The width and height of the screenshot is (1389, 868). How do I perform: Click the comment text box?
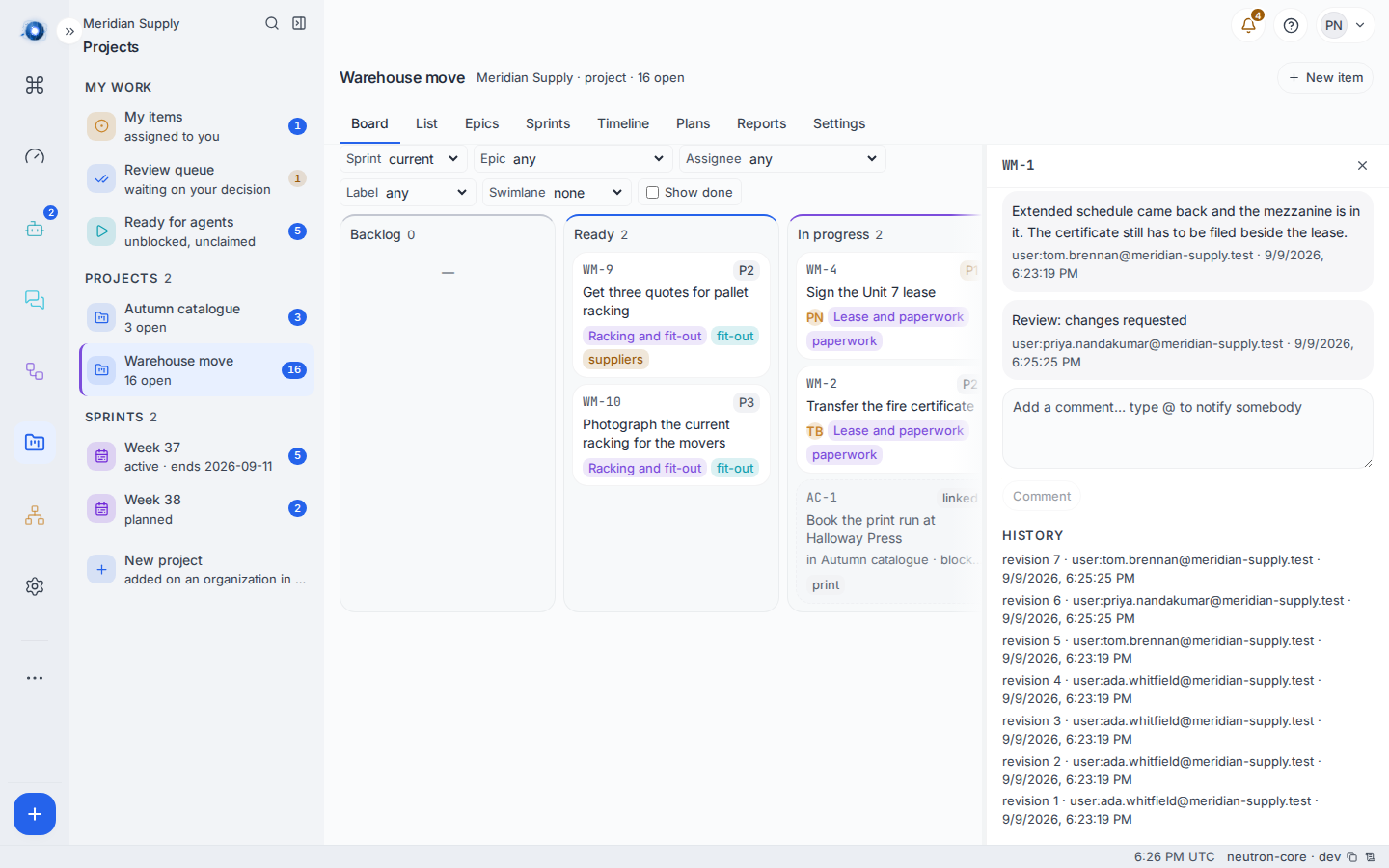(x=1187, y=428)
